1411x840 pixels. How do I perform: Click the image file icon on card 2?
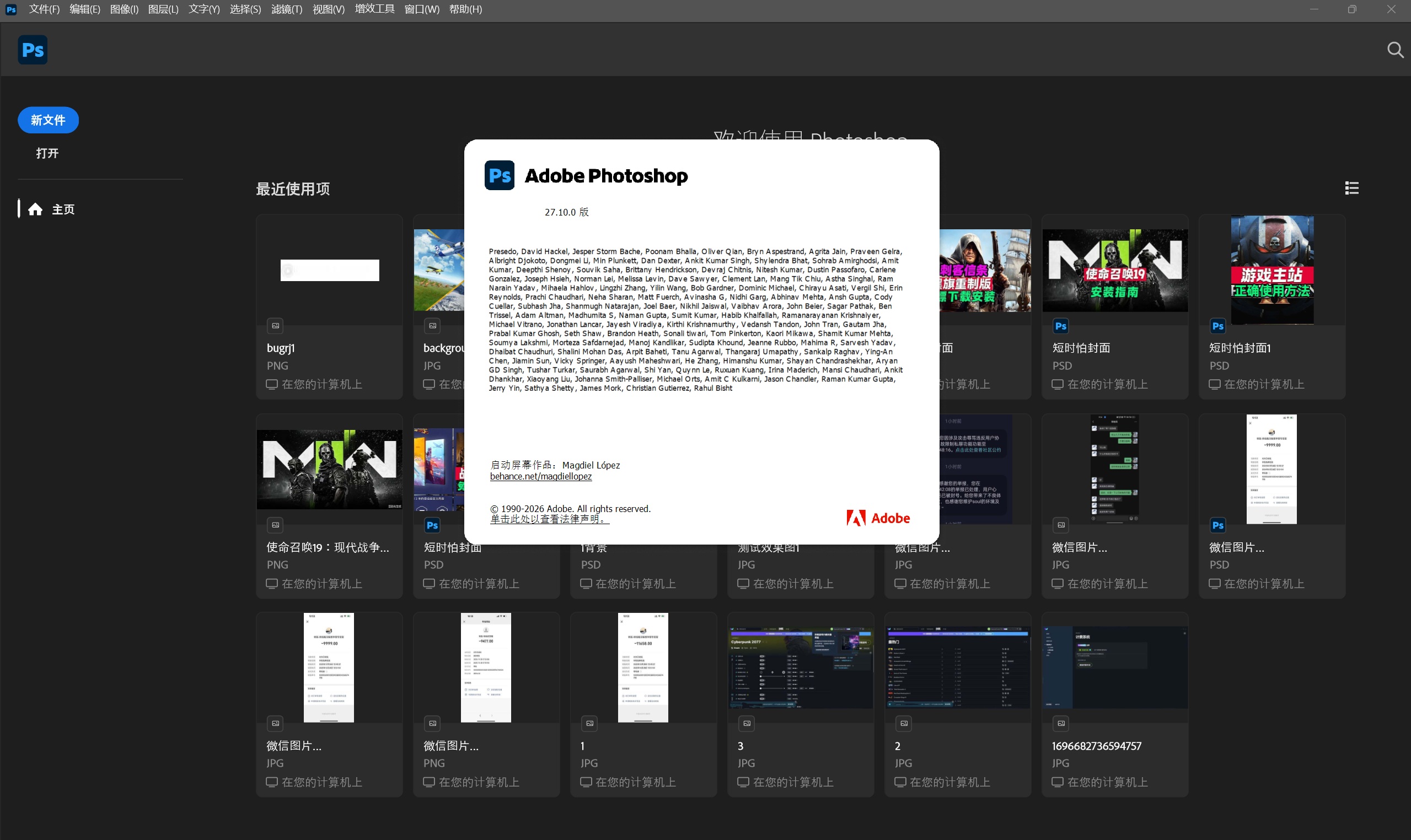904,723
